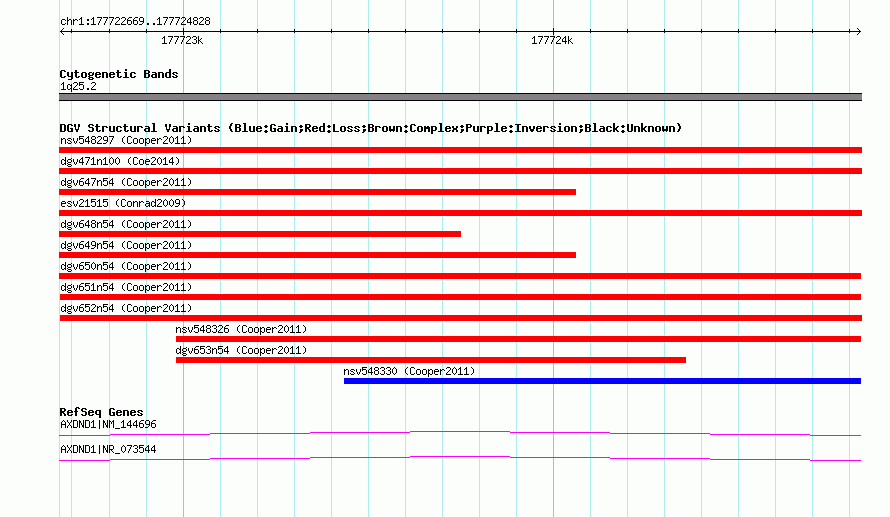Click the red bar for nsv548297
This screenshot has width=890, height=517.
[460, 150]
